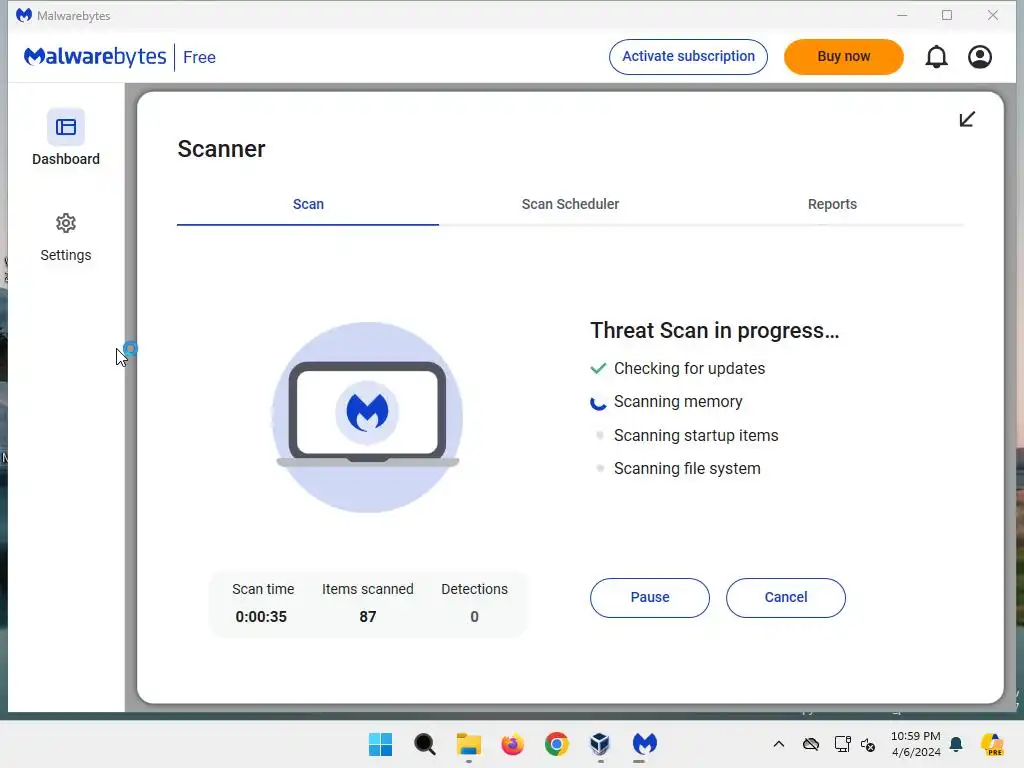Open Google Chrome from taskbar
The height and width of the screenshot is (768, 1024).
click(x=556, y=744)
